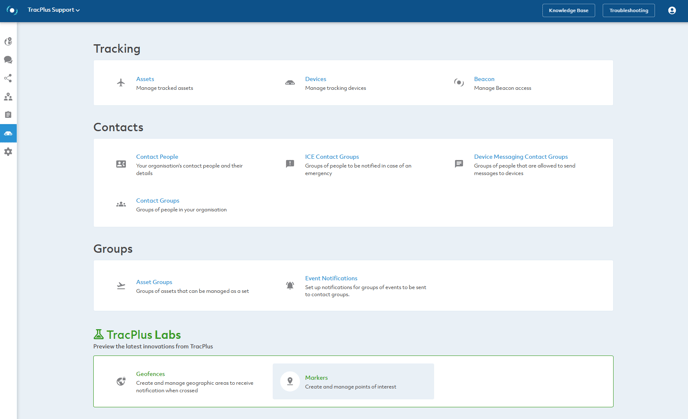Click message icon beside Device Messaging Contact Groups
The width and height of the screenshot is (688, 419).
(459, 164)
